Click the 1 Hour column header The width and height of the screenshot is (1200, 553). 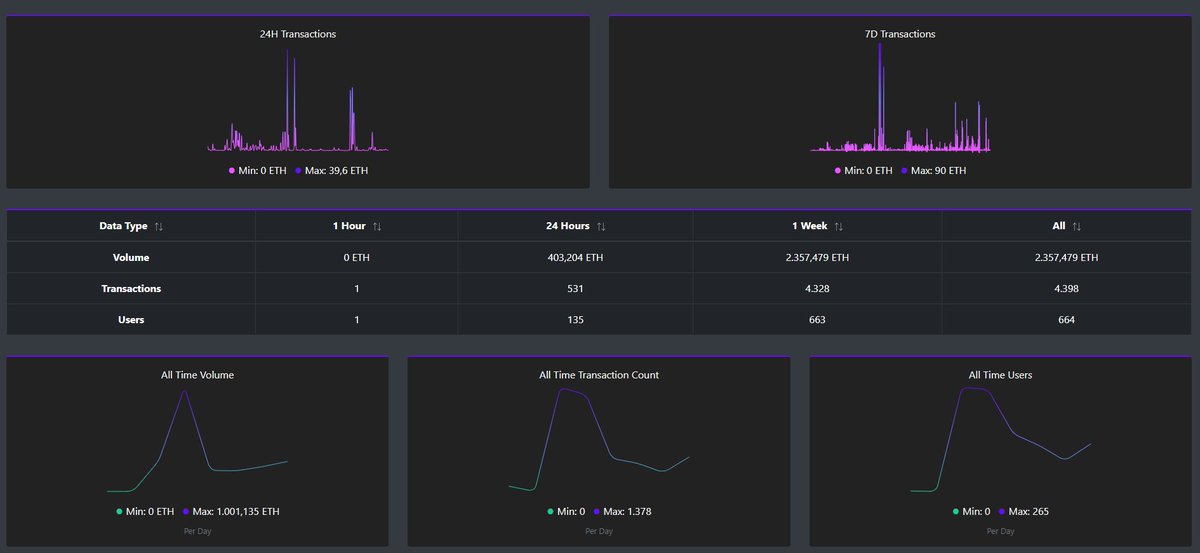pos(357,226)
